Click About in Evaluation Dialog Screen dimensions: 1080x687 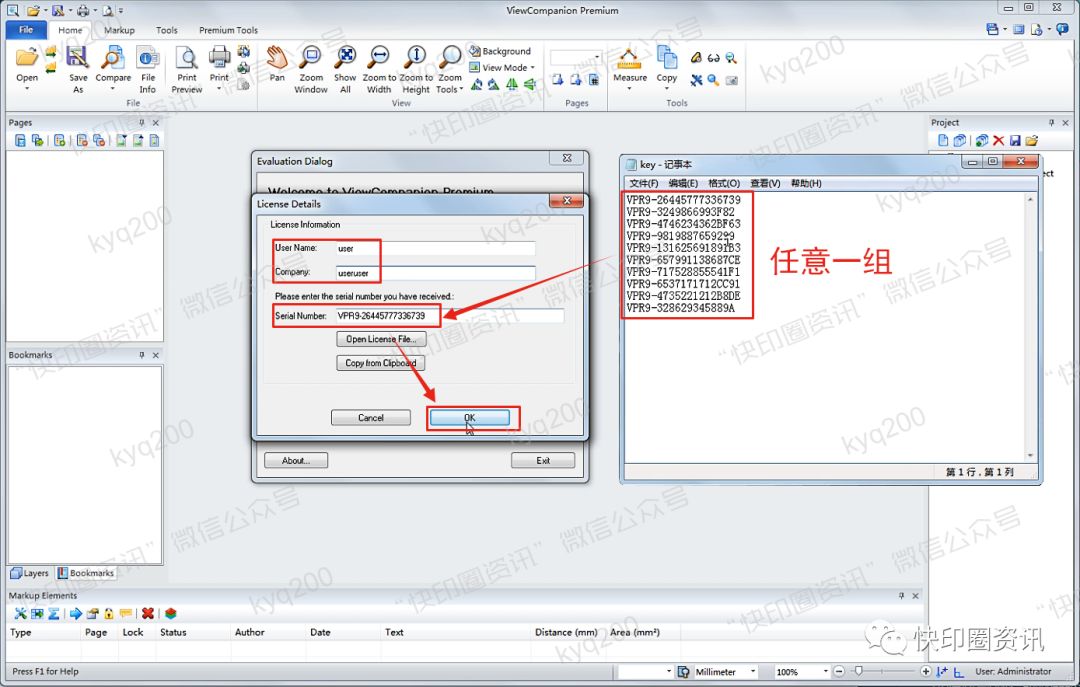(x=295, y=460)
